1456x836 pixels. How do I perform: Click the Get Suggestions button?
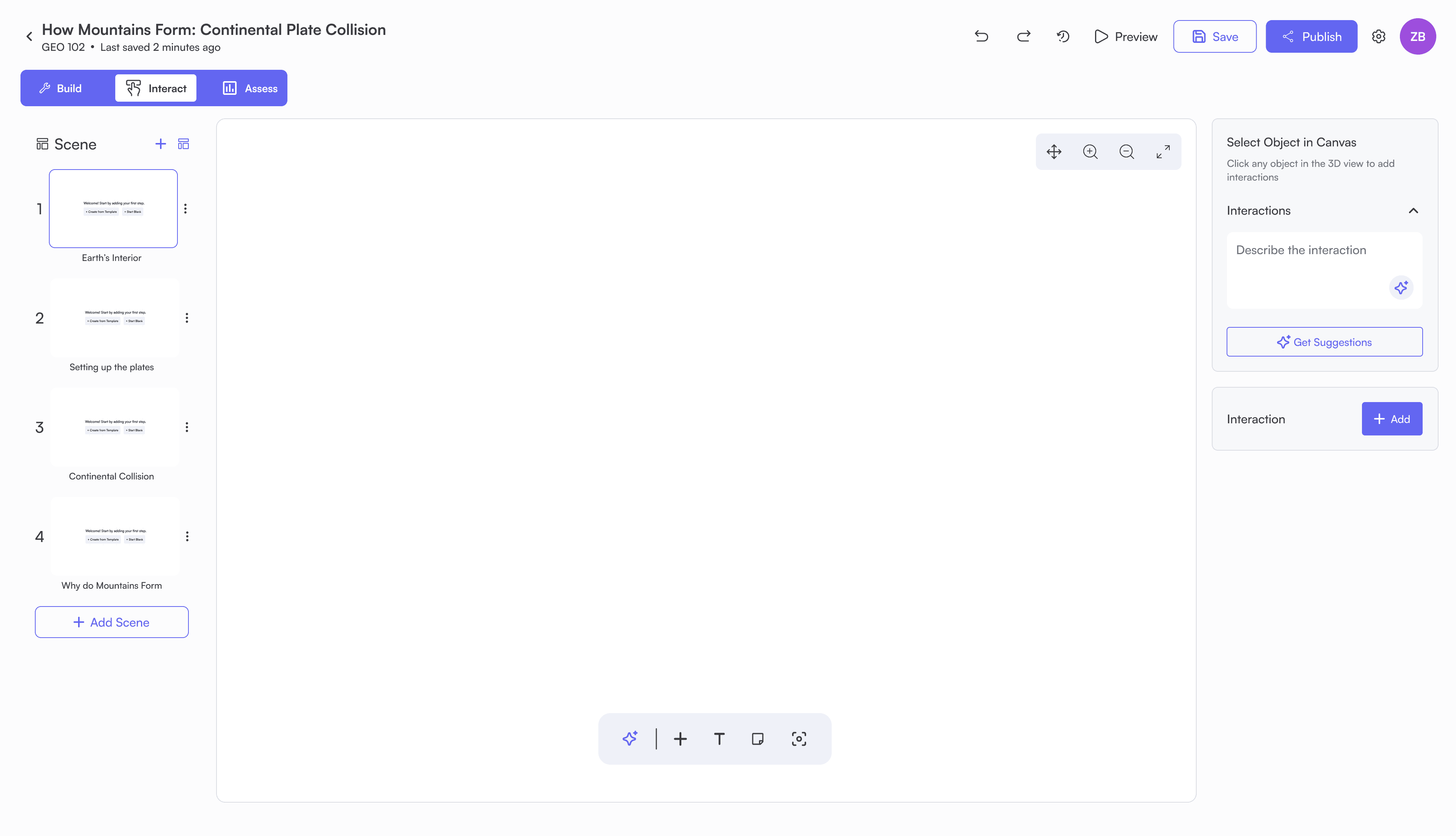(x=1324, y=342)
